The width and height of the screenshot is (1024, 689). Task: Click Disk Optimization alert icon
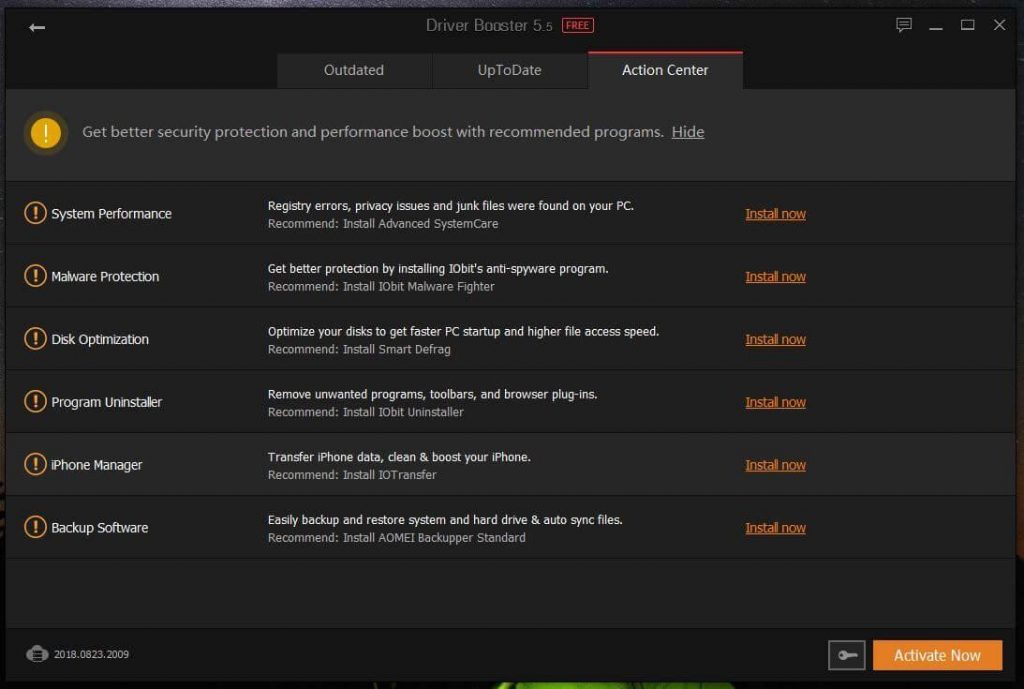coord(35,338)
